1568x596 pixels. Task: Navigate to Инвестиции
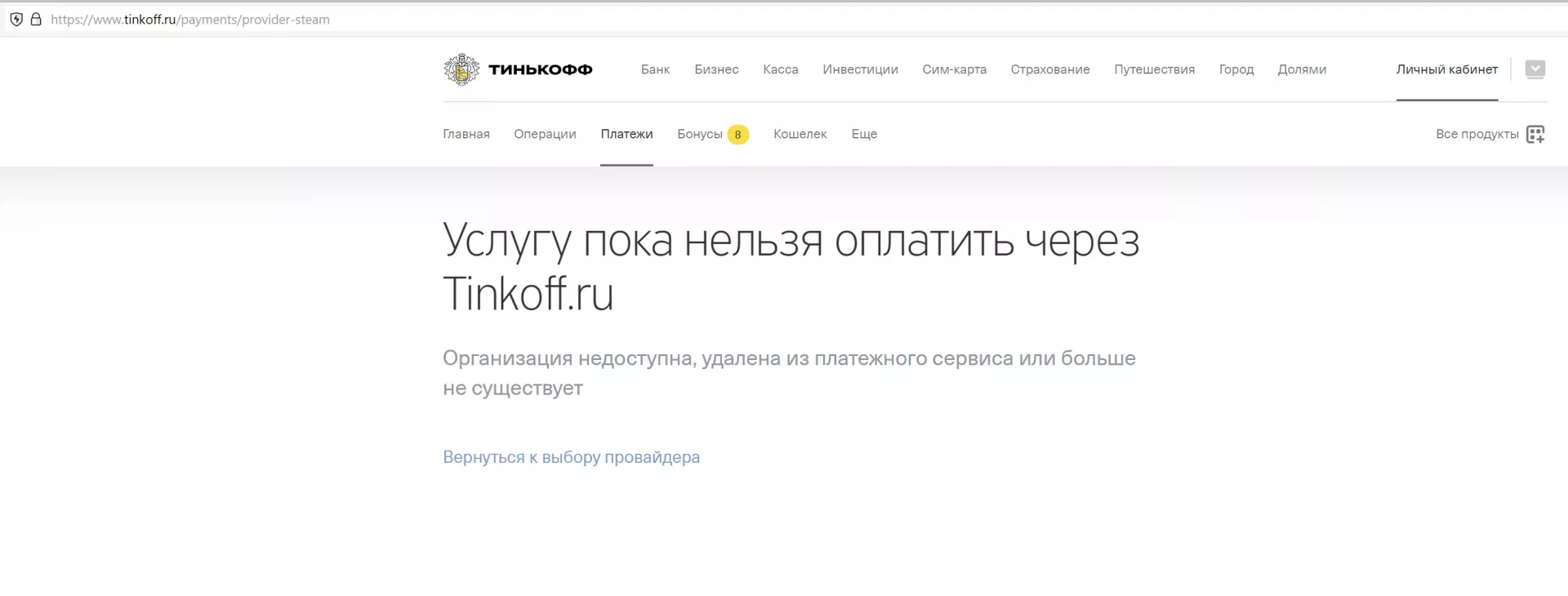pos(860,69)
